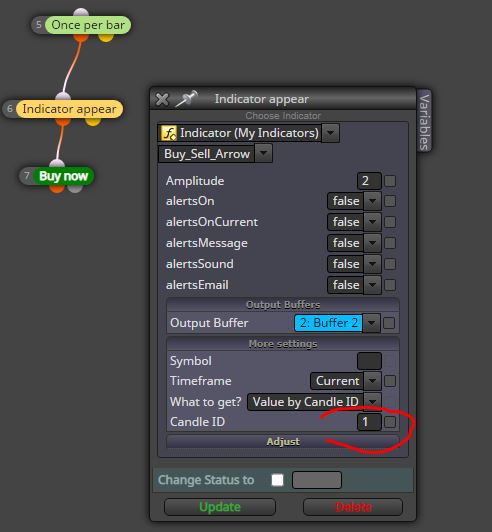The height and width of the screenshot is (532, 492).
Task: Click the input connector above Once per bar
Action: [x=81, y=13]
